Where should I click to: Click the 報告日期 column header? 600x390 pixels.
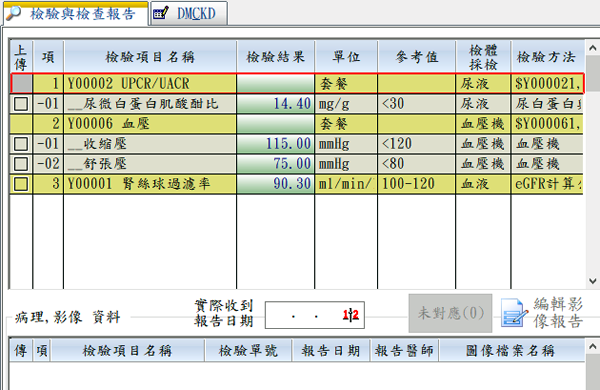coord(331,350)
